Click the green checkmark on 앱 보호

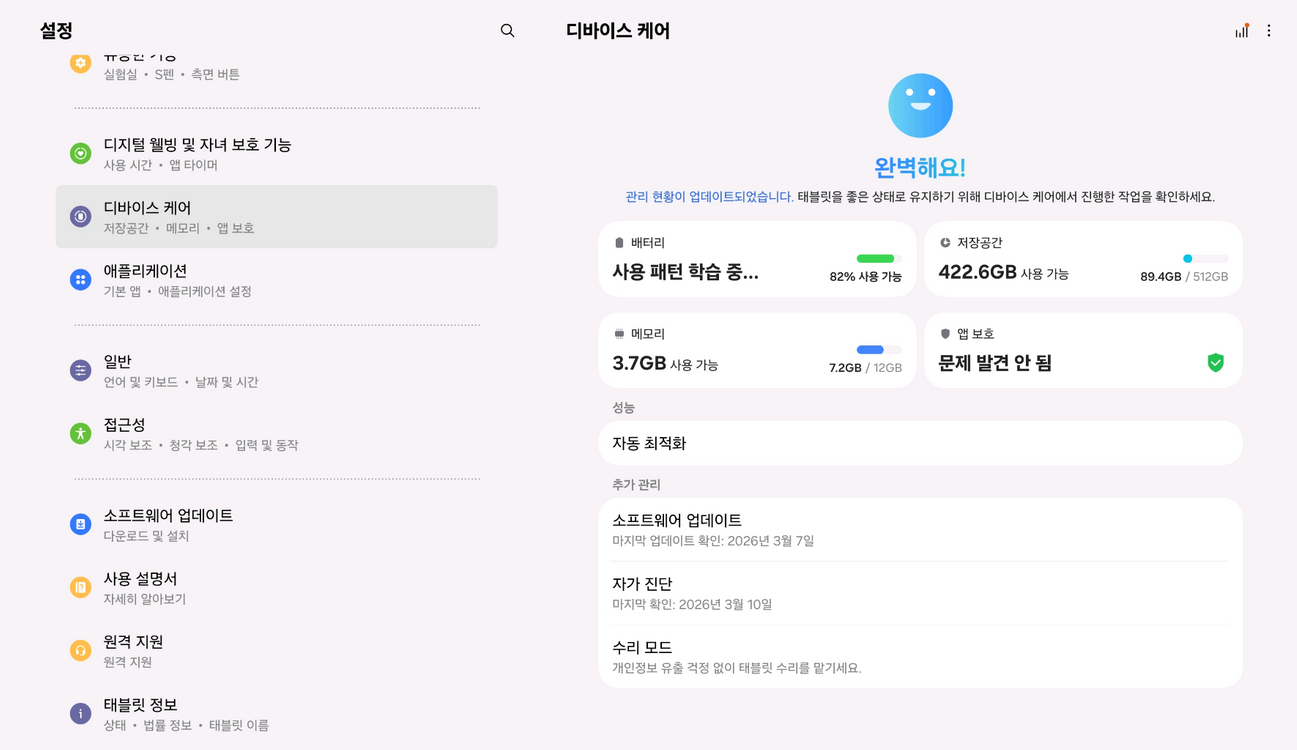coord(1216,363)
